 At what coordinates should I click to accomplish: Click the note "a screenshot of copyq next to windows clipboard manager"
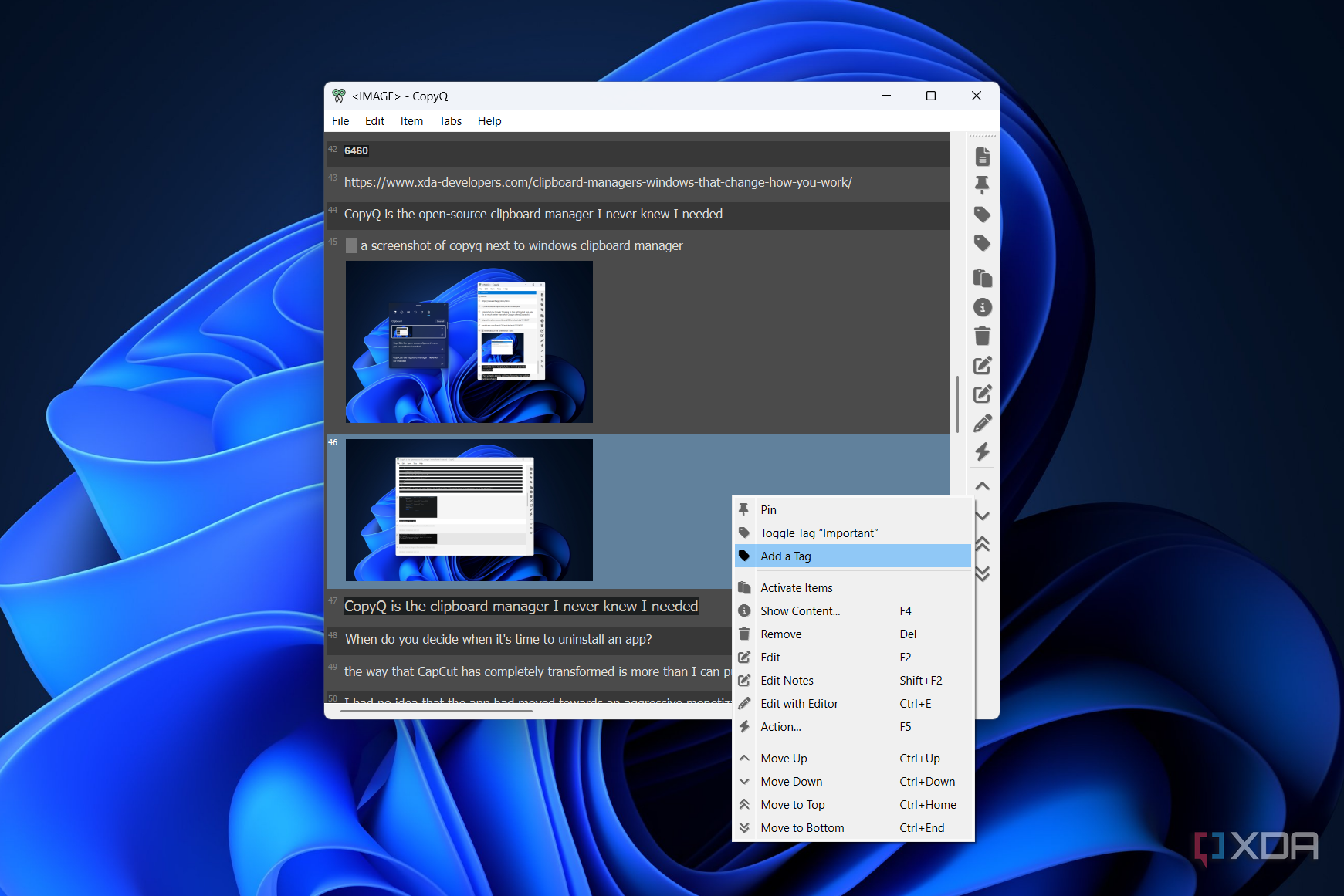[x=521, y=245]
